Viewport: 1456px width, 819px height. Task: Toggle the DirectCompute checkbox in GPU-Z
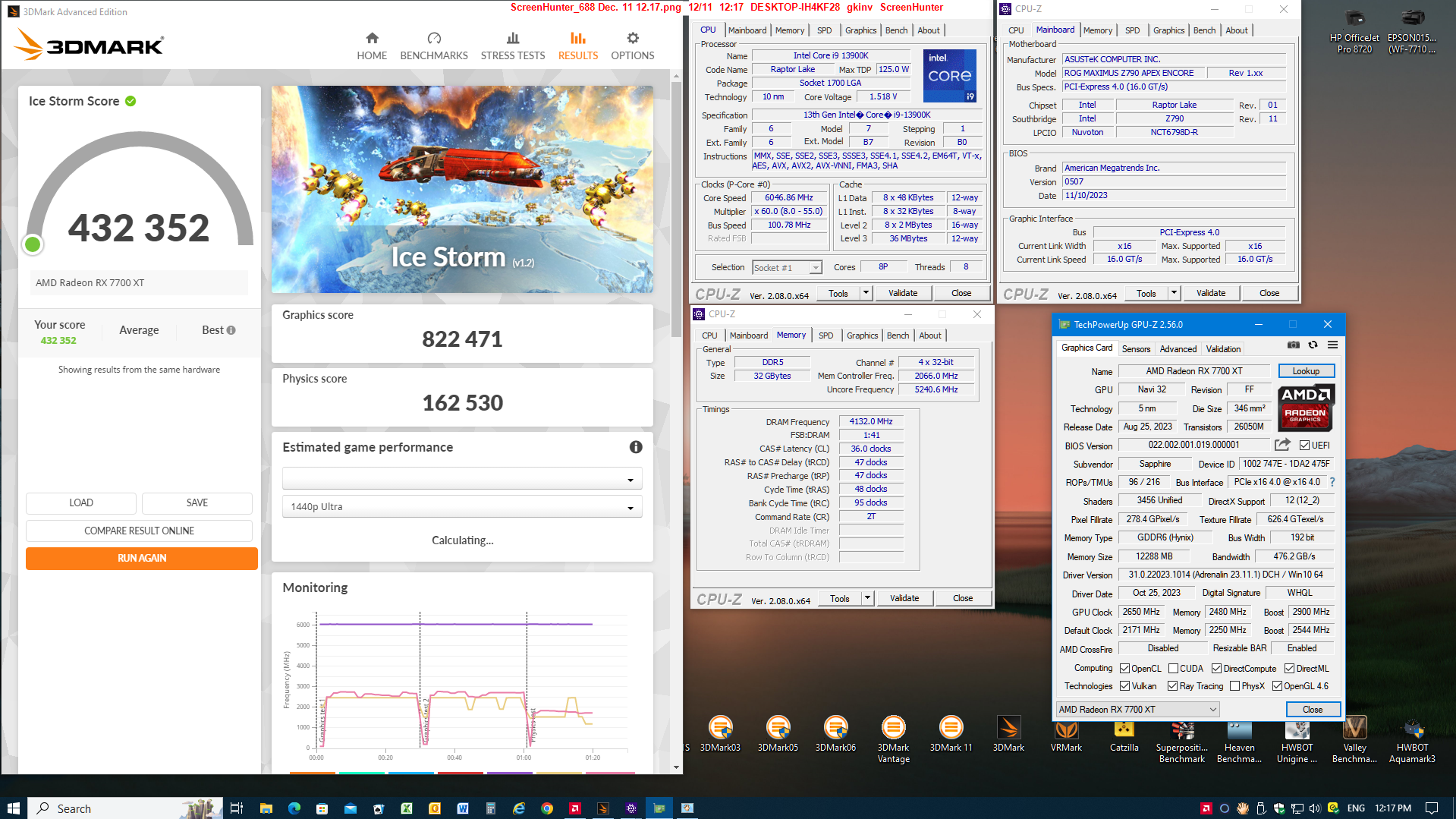pos(1216,669)
